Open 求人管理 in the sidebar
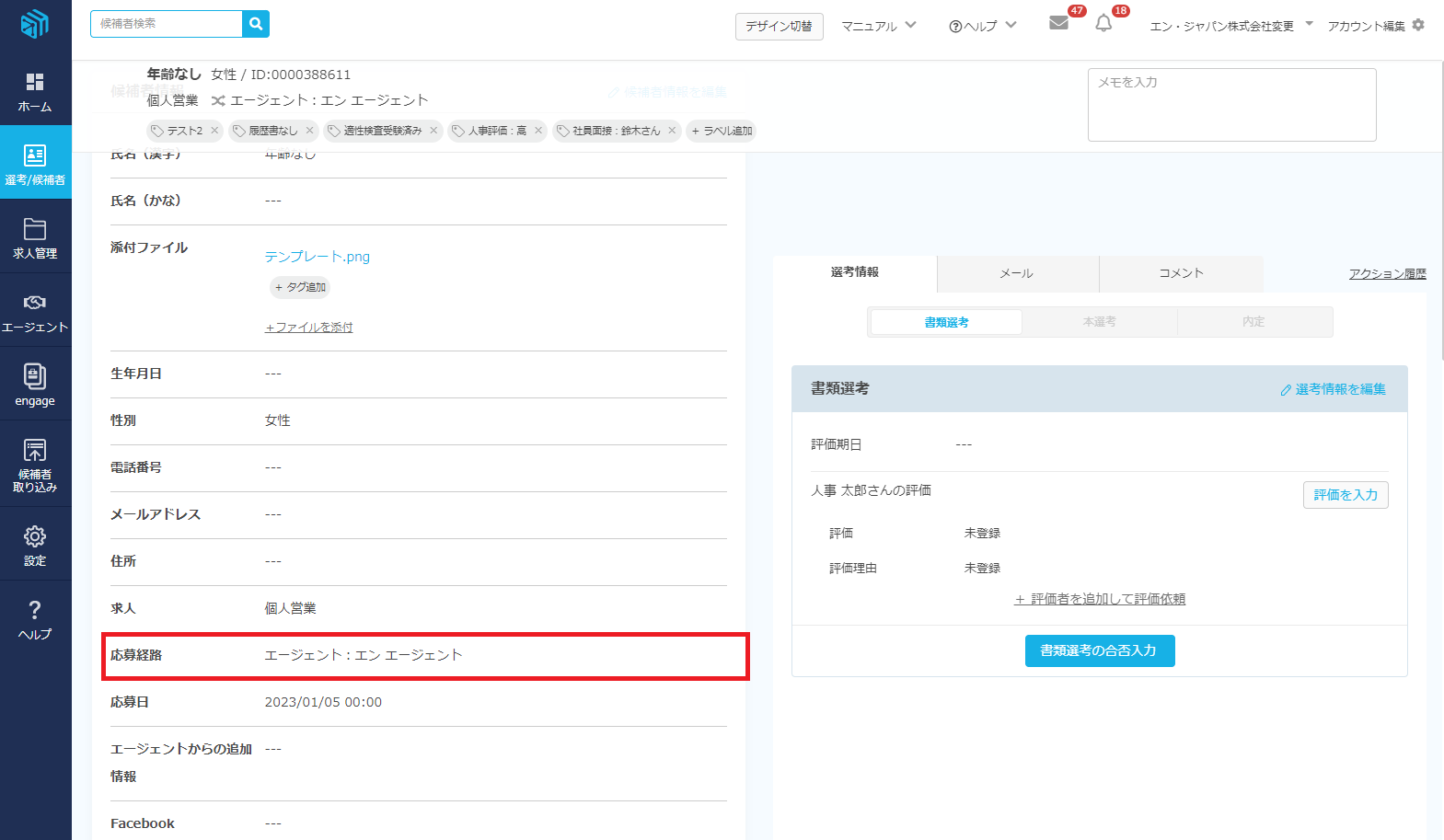 [x=35, y=238]
